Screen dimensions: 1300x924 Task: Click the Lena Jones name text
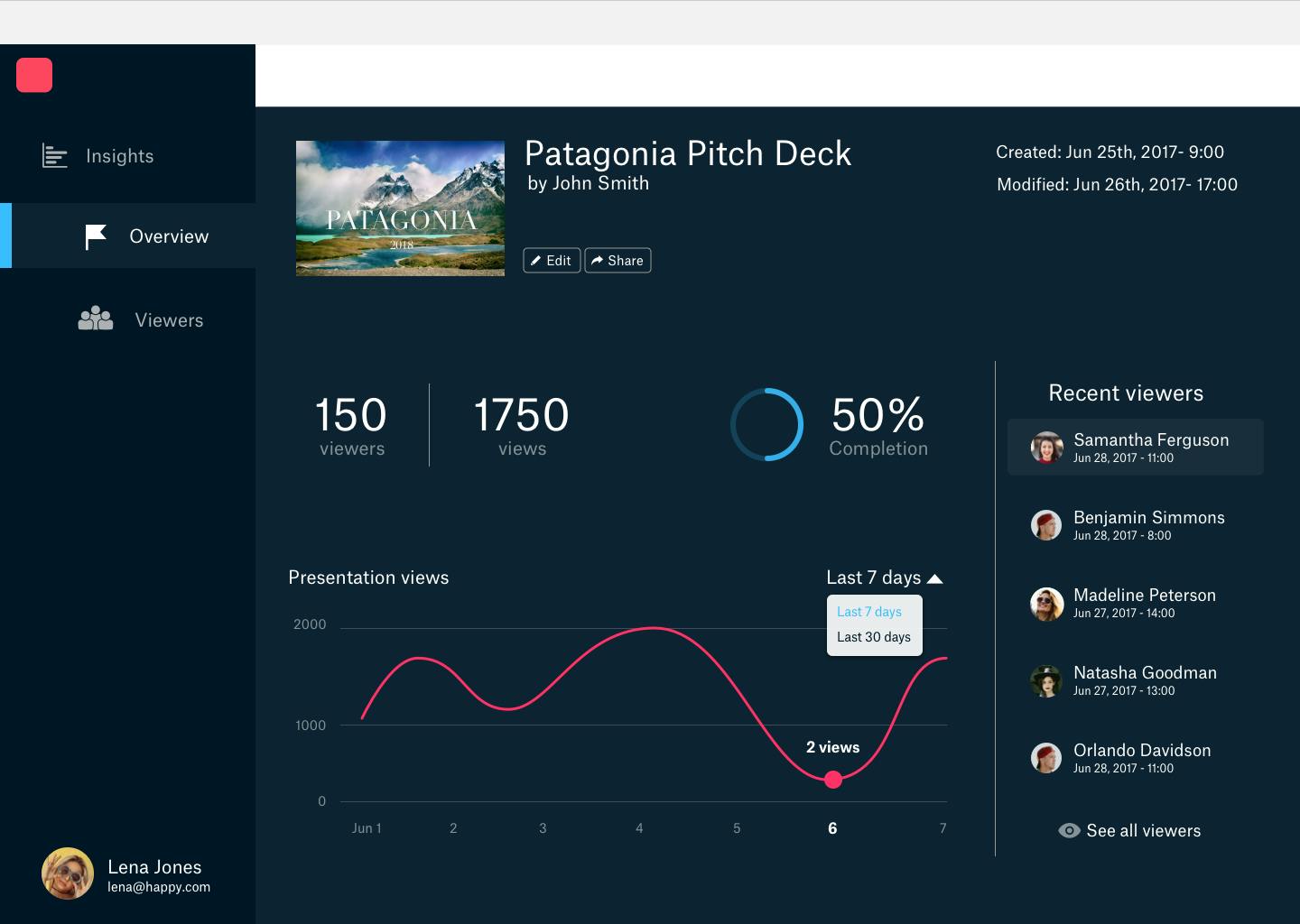(x=154, y=867)
